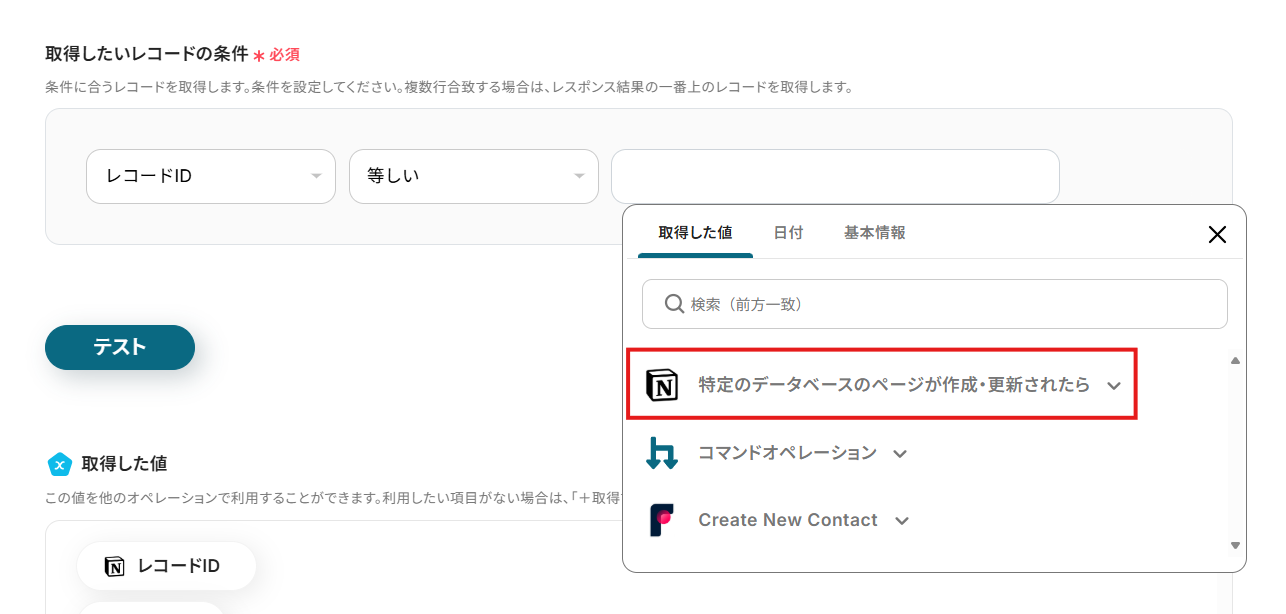Open the 等しい condition dropdown
This screenshot has height=614, width=1286.
click(x=474, y=176)
